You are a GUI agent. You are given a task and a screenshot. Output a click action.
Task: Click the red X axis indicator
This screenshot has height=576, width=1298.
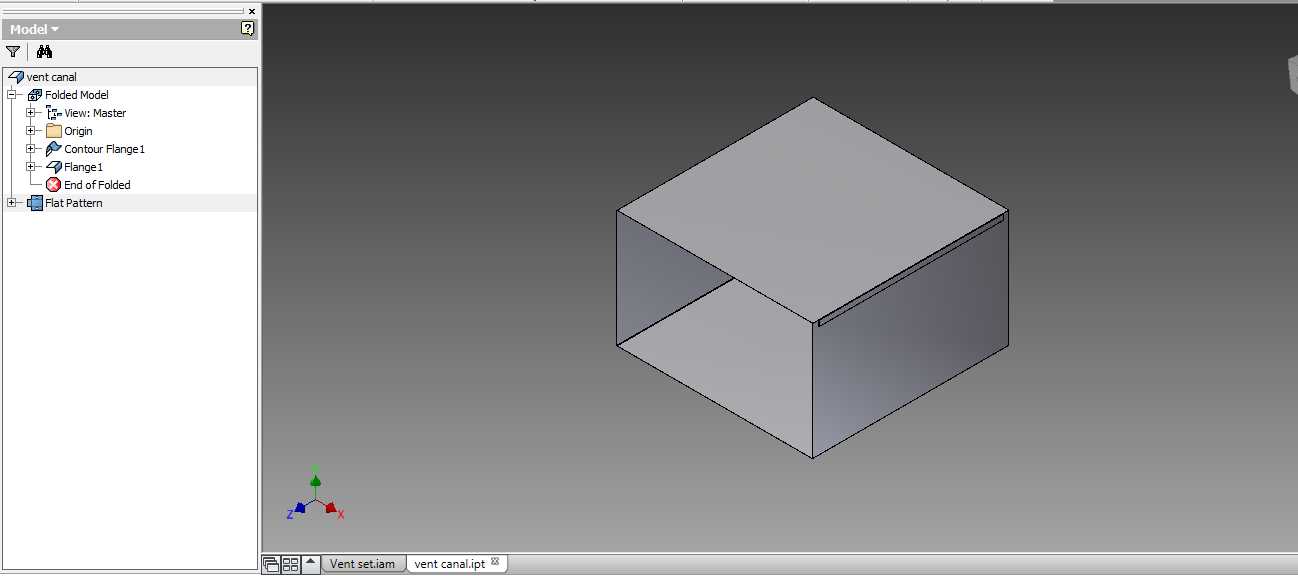[334, 510]
